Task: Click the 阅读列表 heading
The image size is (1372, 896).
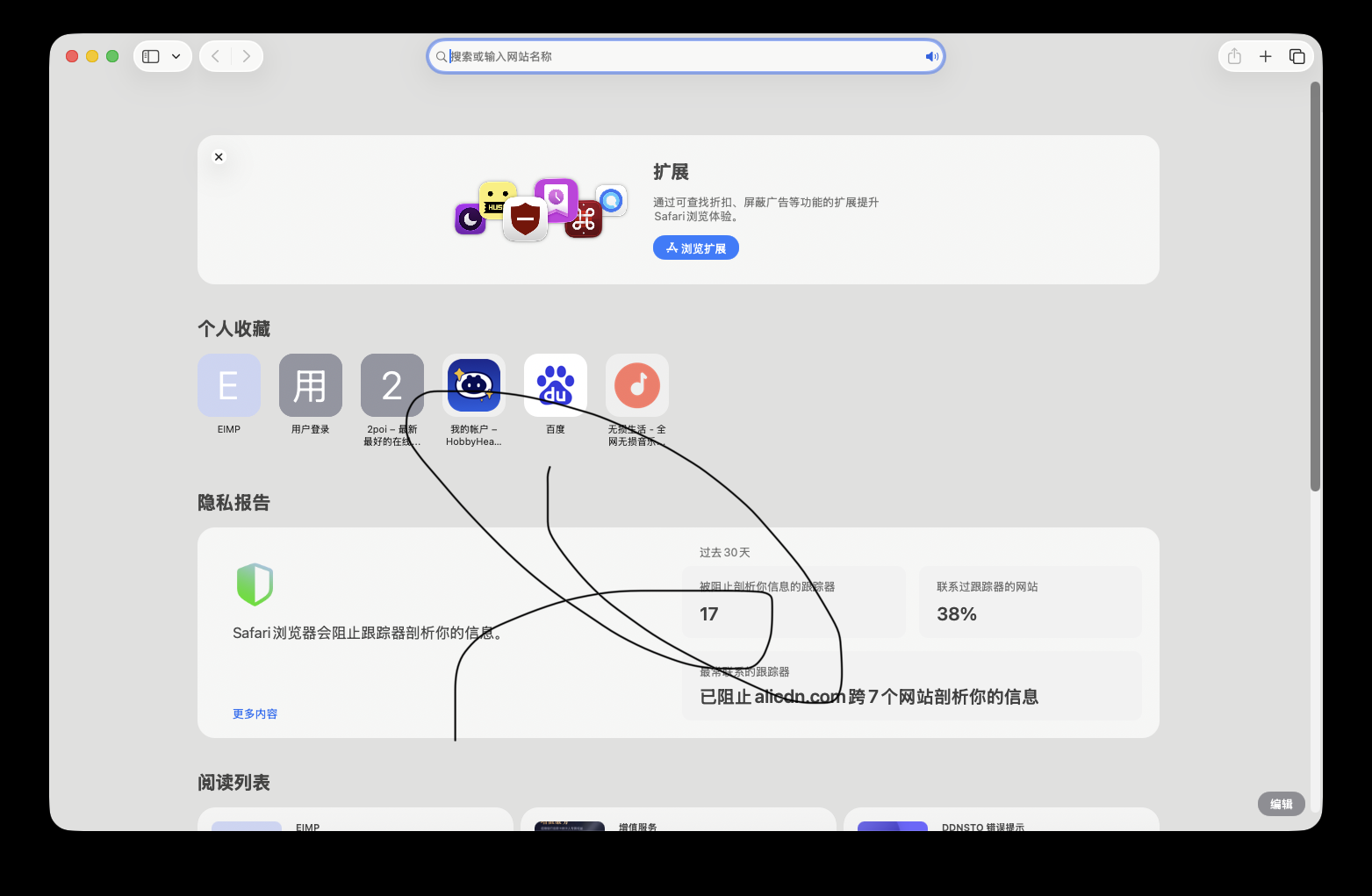Action: point(233,783)
